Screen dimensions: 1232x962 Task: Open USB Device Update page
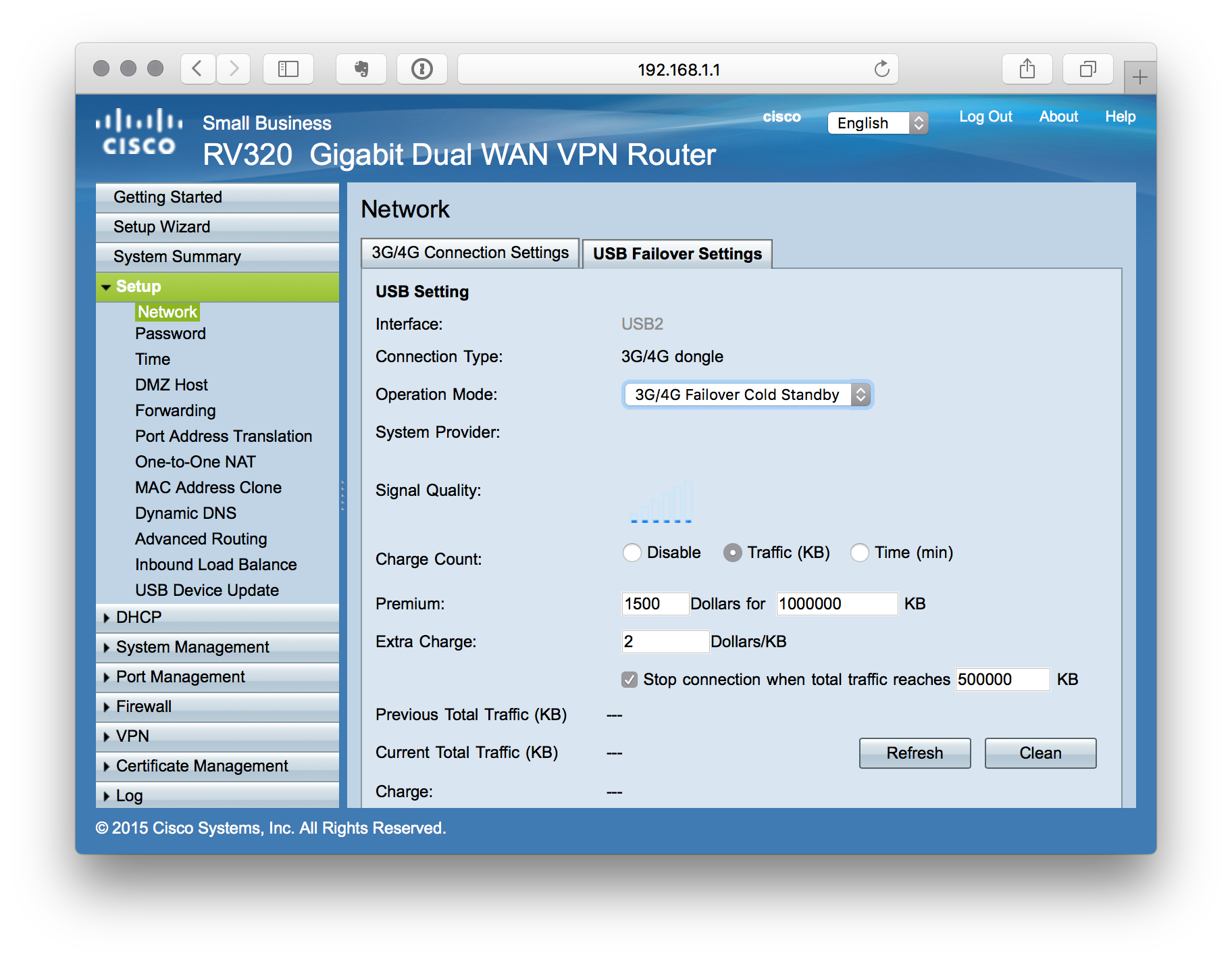pyautogui.click(x=207, y=590)
